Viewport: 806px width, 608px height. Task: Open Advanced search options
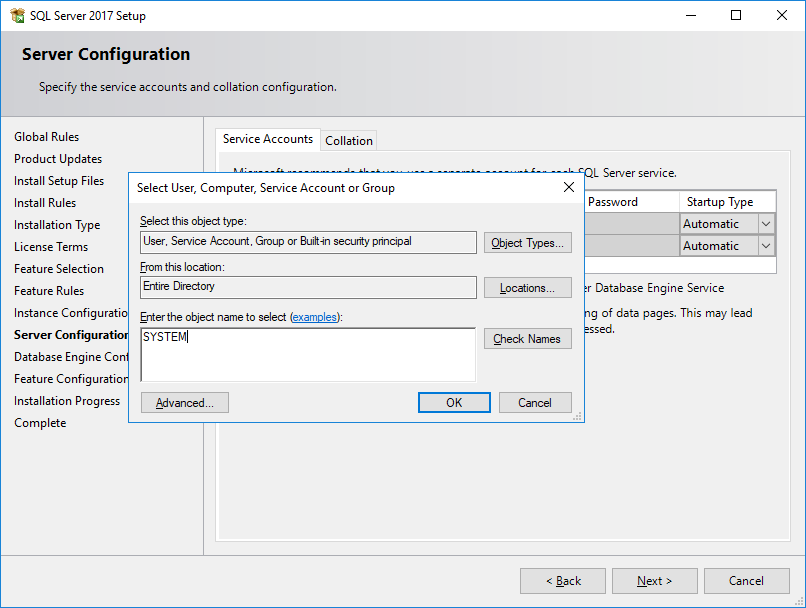(185, 402)
